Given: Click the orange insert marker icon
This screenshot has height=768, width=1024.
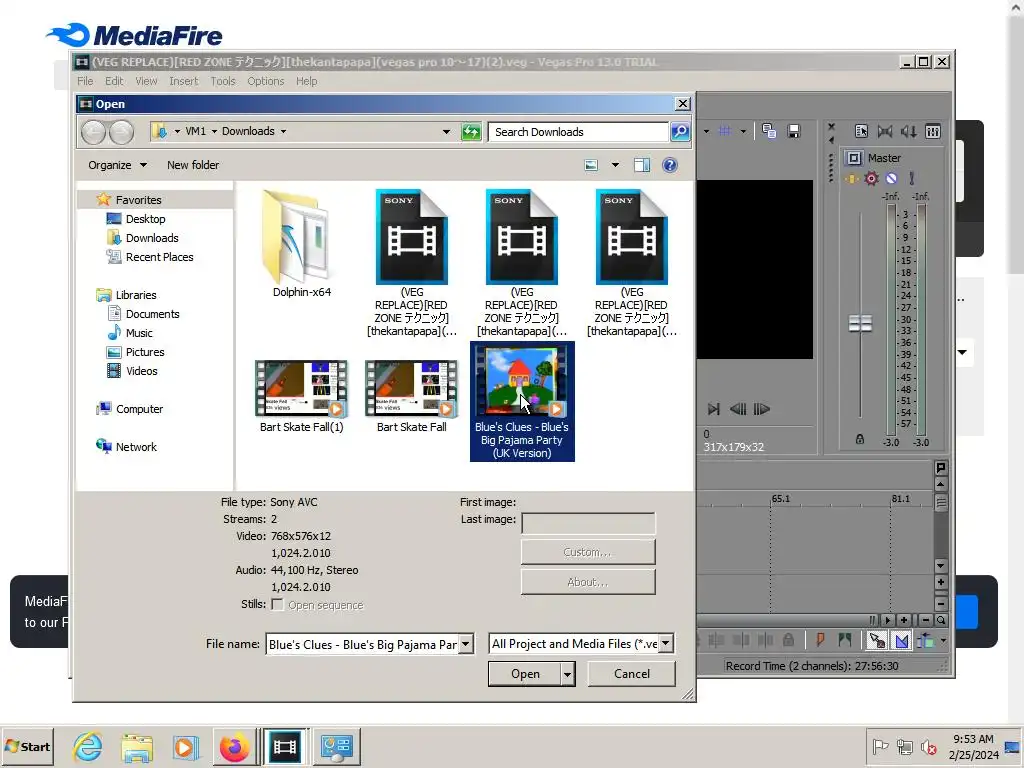Looking at the screenshot, I should tap(820, 640).
